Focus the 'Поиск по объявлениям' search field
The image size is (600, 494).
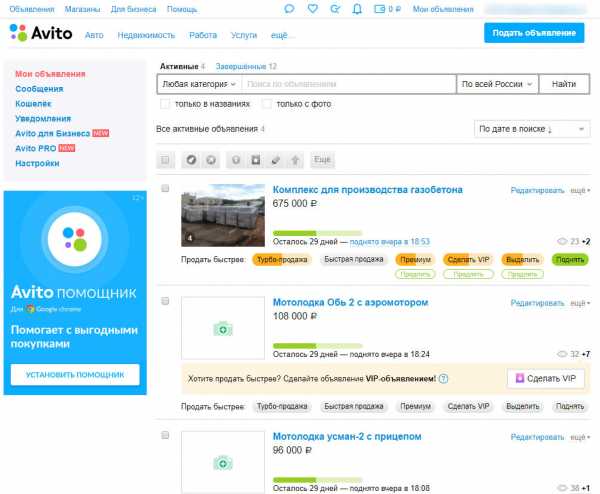coord(349,84)
